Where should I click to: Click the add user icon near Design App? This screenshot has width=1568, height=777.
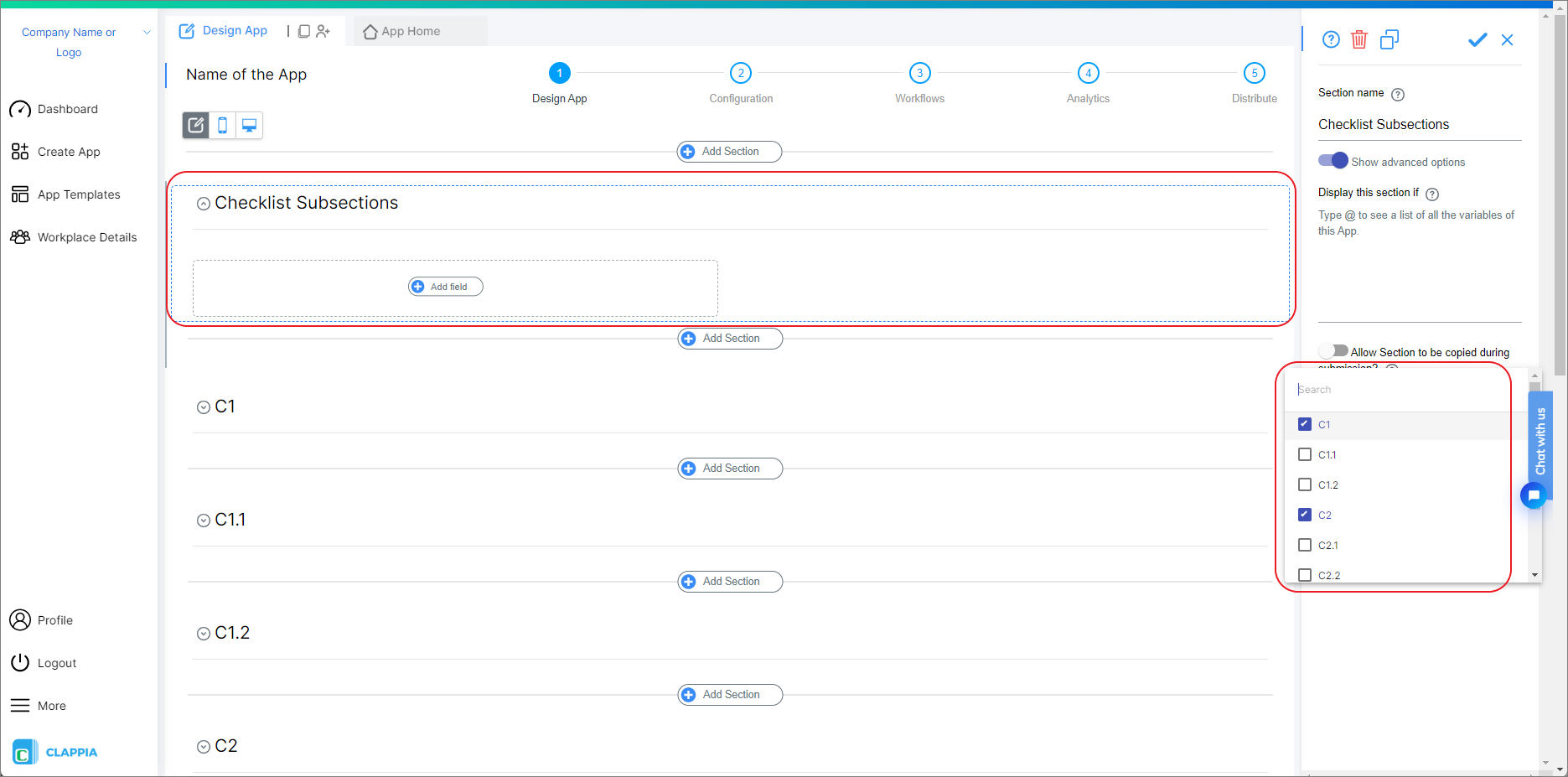coord(323,30)
